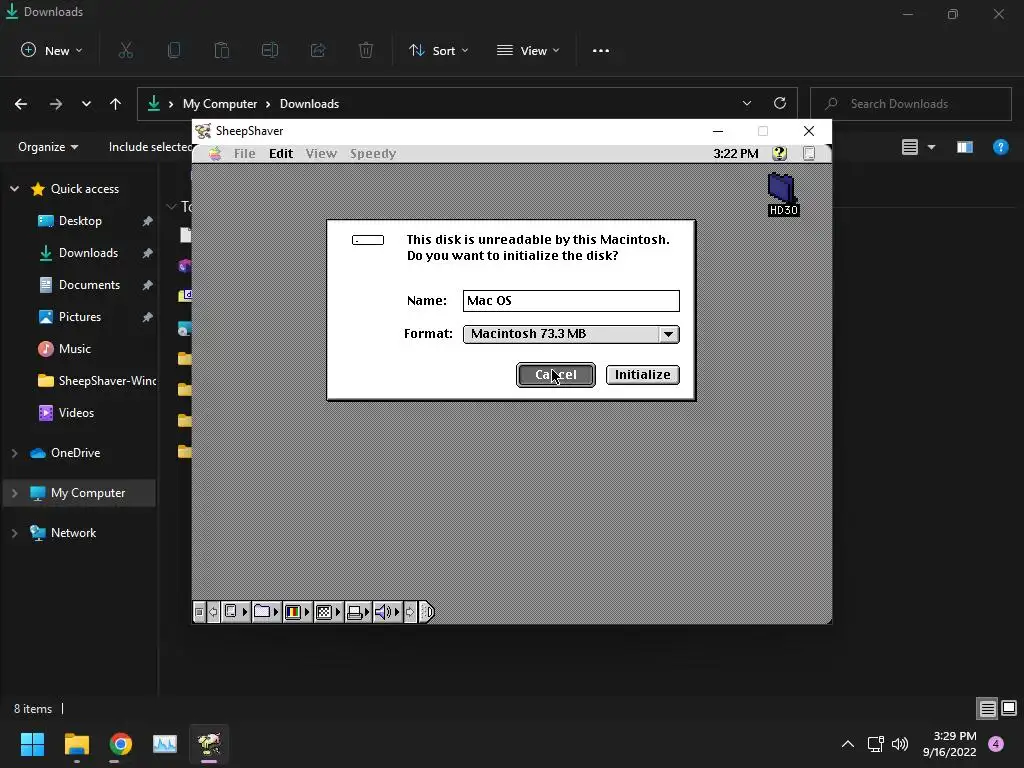
Task: Click the New button in File Explorer
Action: click(52, 50)
